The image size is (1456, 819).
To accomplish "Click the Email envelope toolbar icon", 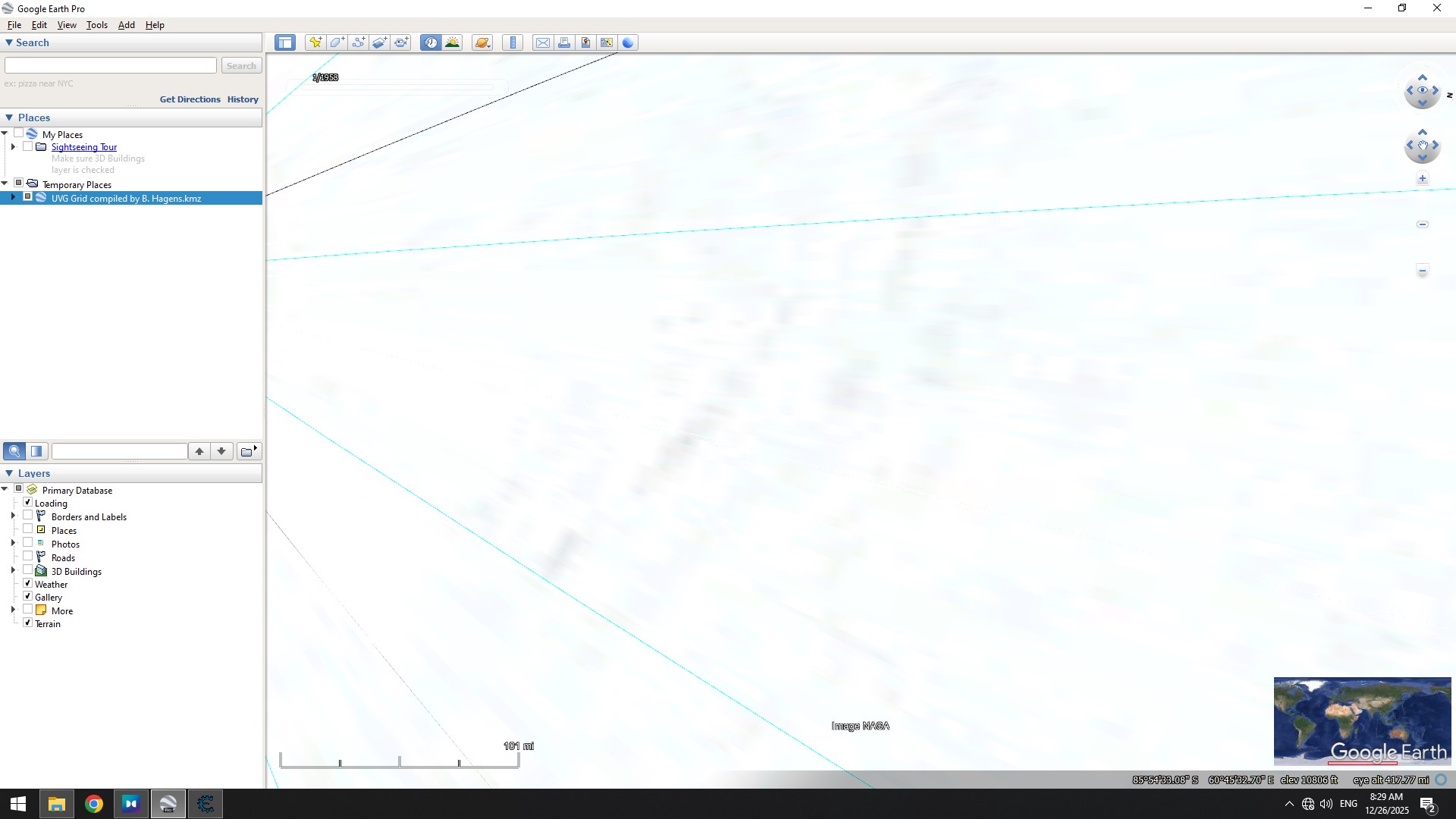I will tap(543, 42).
